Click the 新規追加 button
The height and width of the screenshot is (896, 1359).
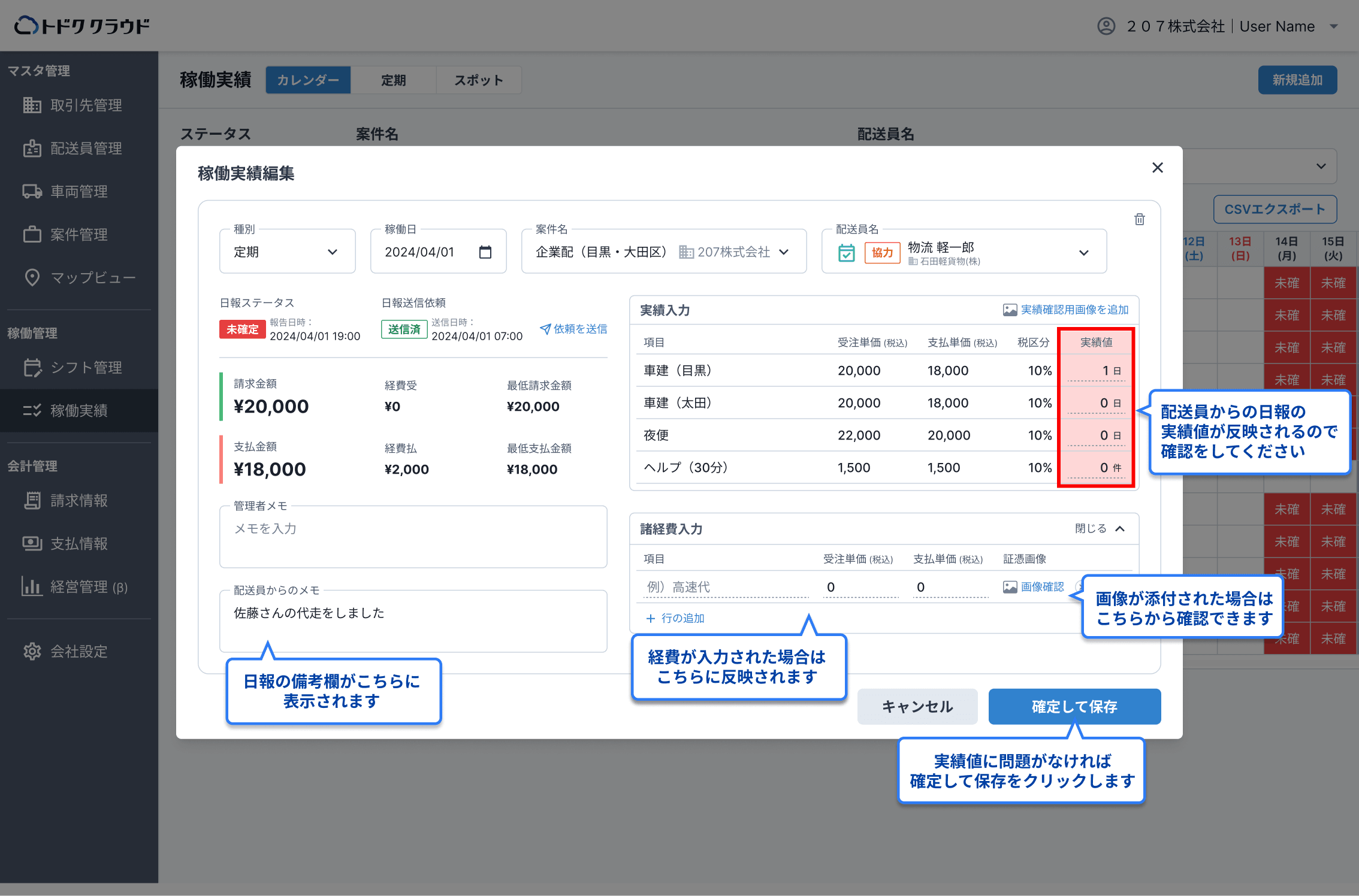pyautogui.click(x=1297, y=80)
